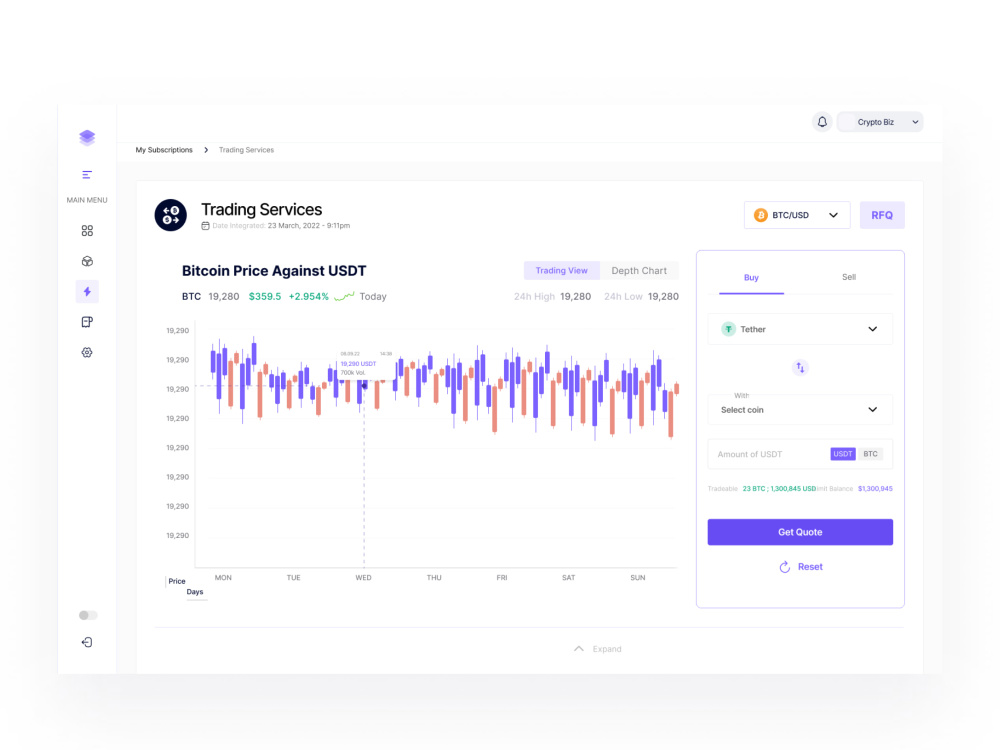Switch to the Sell tab
1000x750 pixels.
point(849,277)
